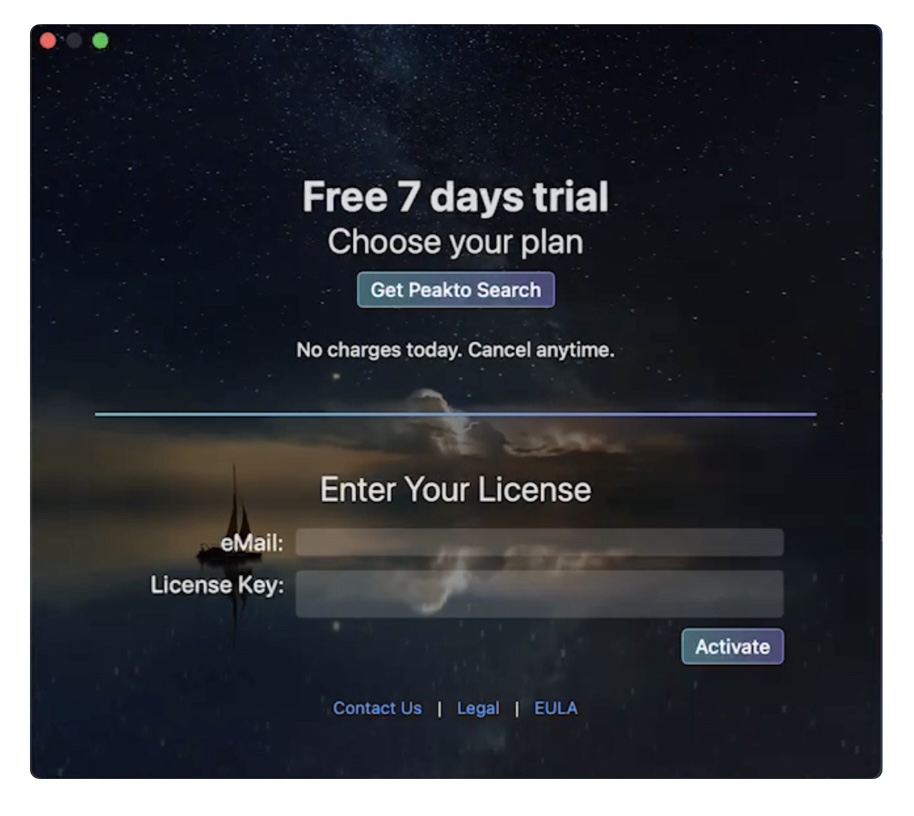
Task: Click the eMail field label
Action: pyautogui.click(x=252, y=543)
